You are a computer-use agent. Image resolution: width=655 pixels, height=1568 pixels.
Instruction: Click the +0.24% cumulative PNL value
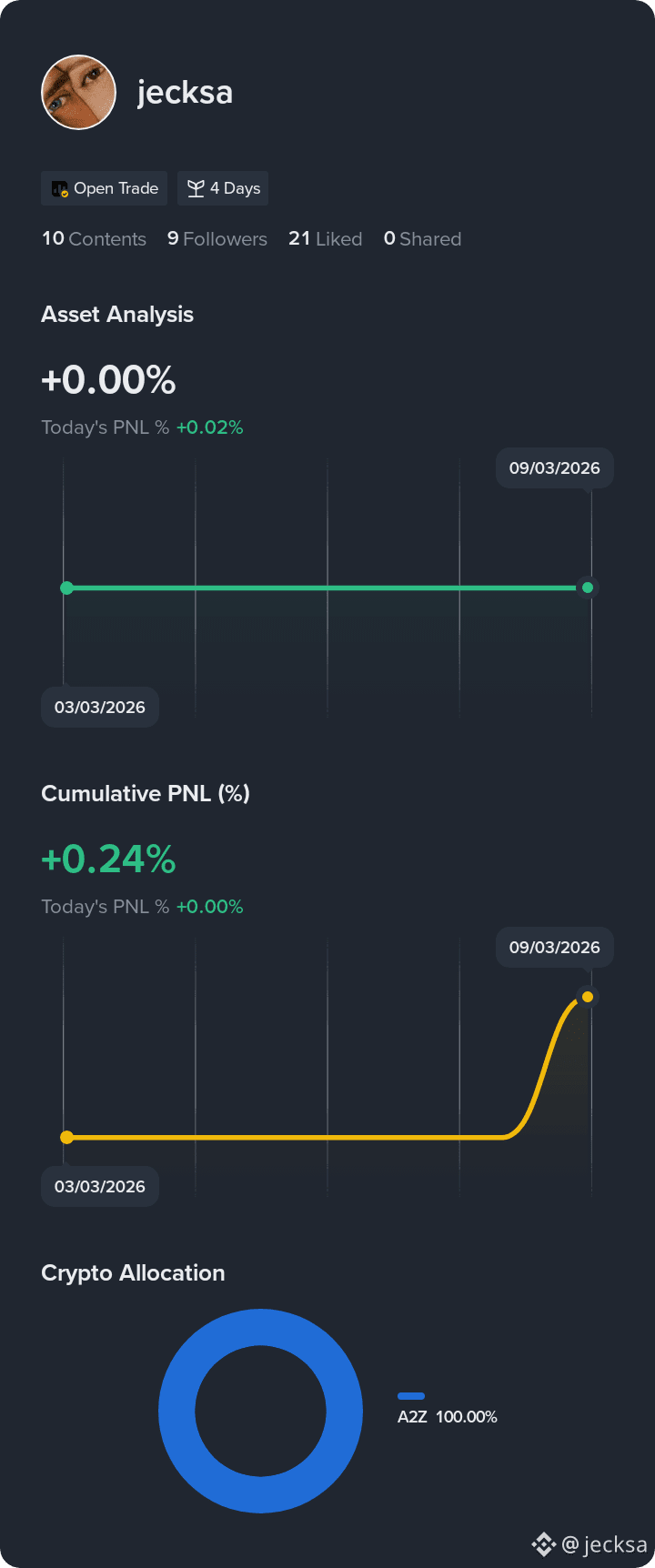(108, 859)
